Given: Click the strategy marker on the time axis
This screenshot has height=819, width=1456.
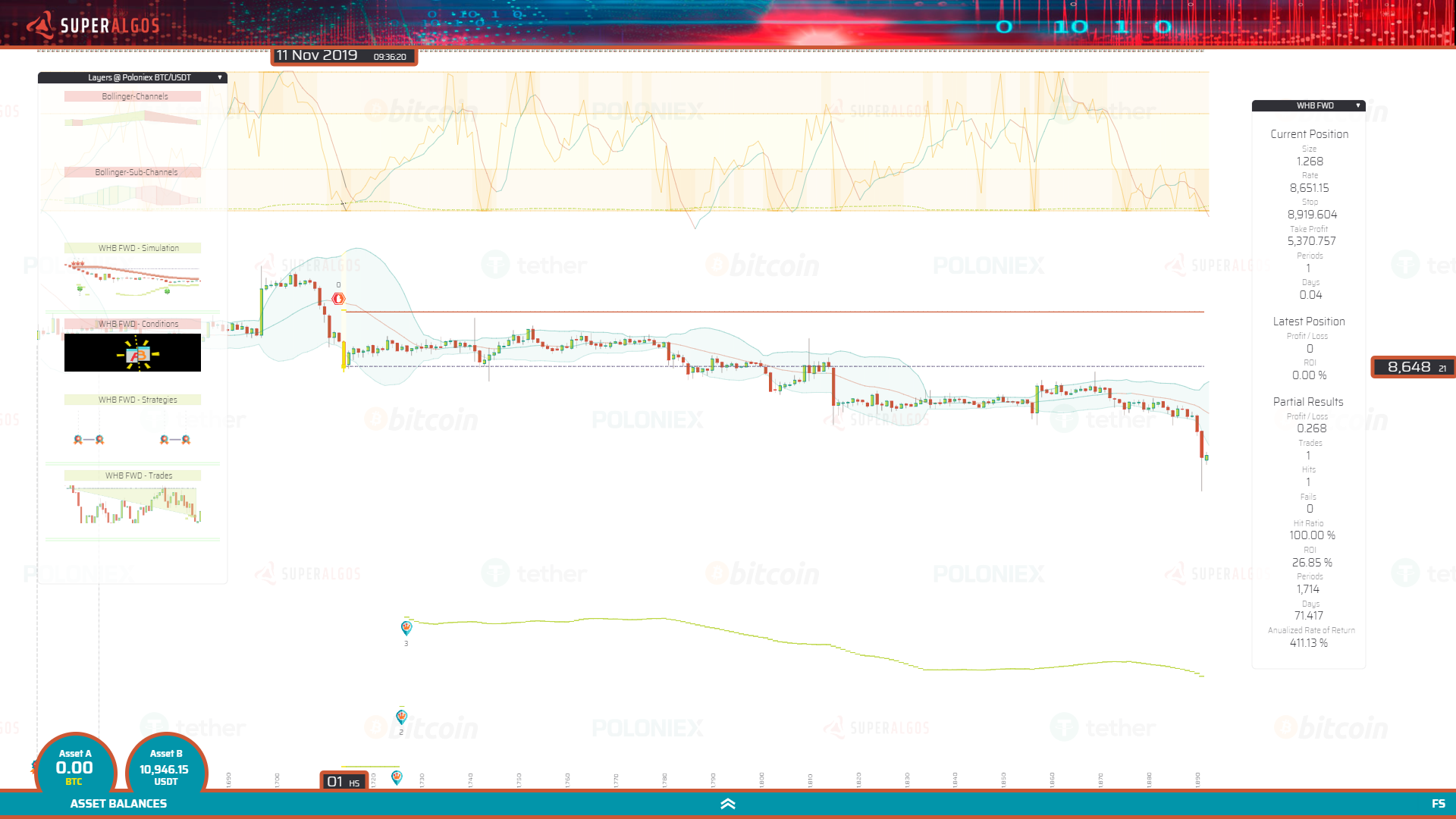Looking at the screenshot, I should coord(397,777).
